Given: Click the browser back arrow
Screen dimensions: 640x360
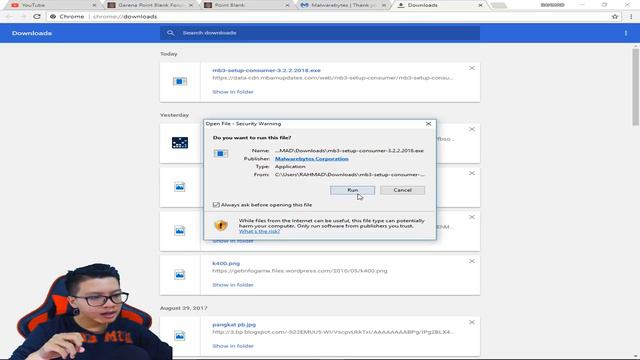Looking at the screenshot, I should point(9,17).
